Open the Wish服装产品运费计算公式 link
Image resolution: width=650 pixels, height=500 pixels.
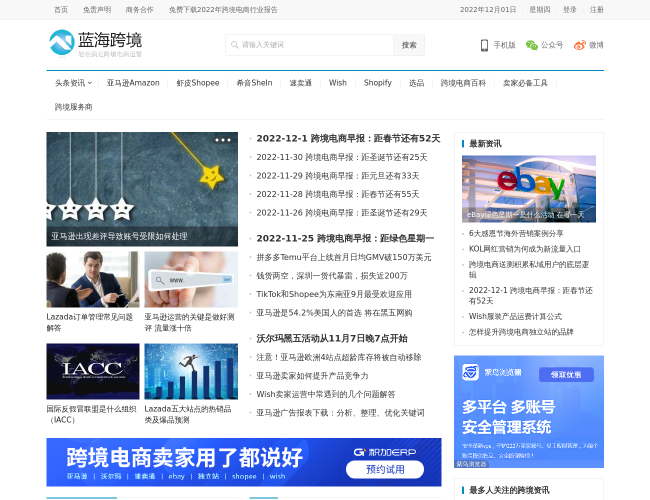[515, 316]
